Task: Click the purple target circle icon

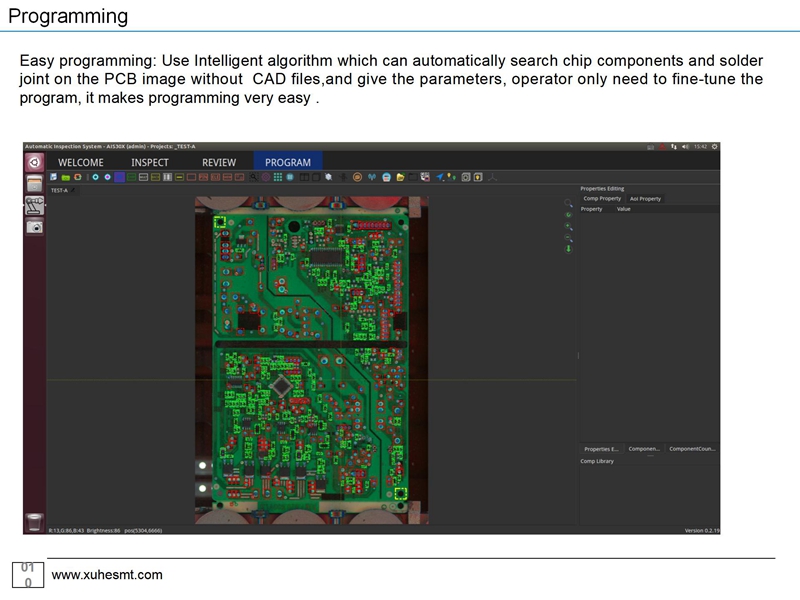Action: [x=266, y=177]
